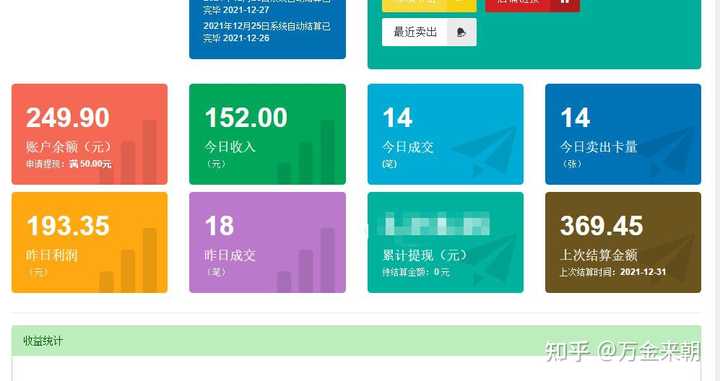Click the number 18 above 昨日成交
The width and height of the screenshot is (720, 381).
219,226
